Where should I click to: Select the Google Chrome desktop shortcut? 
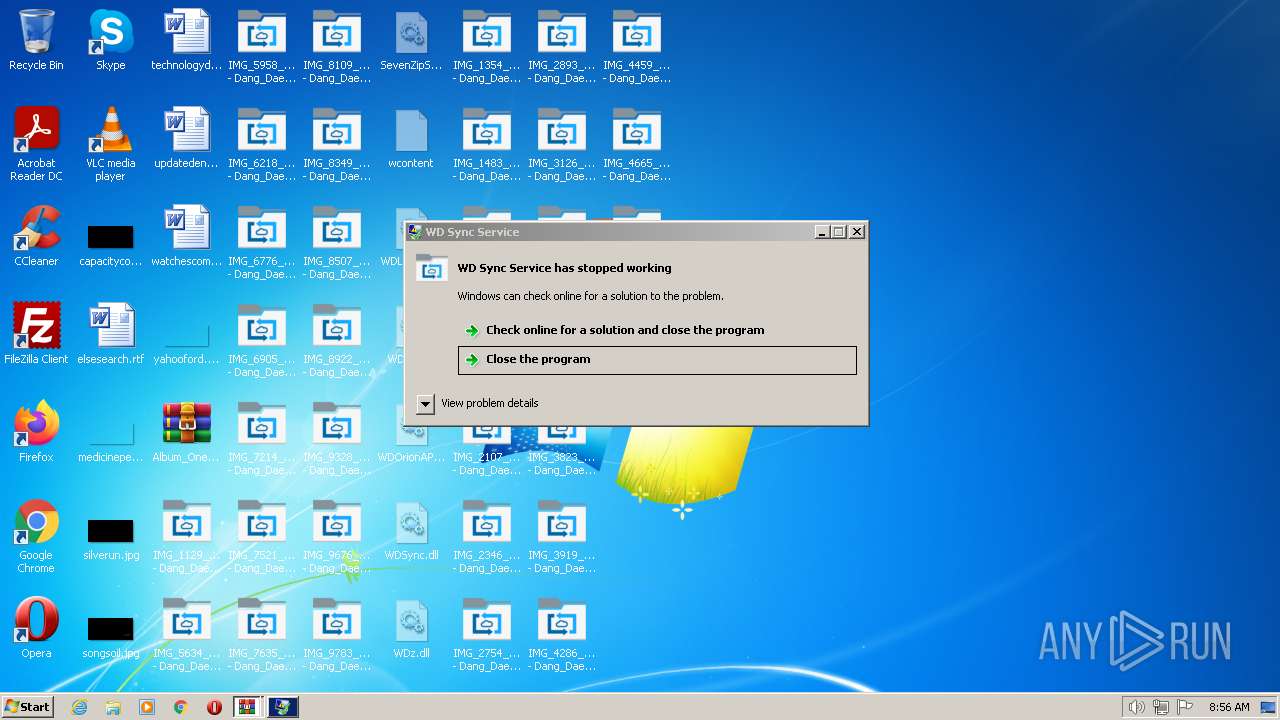pyautogui.click(x=36, y=537)
